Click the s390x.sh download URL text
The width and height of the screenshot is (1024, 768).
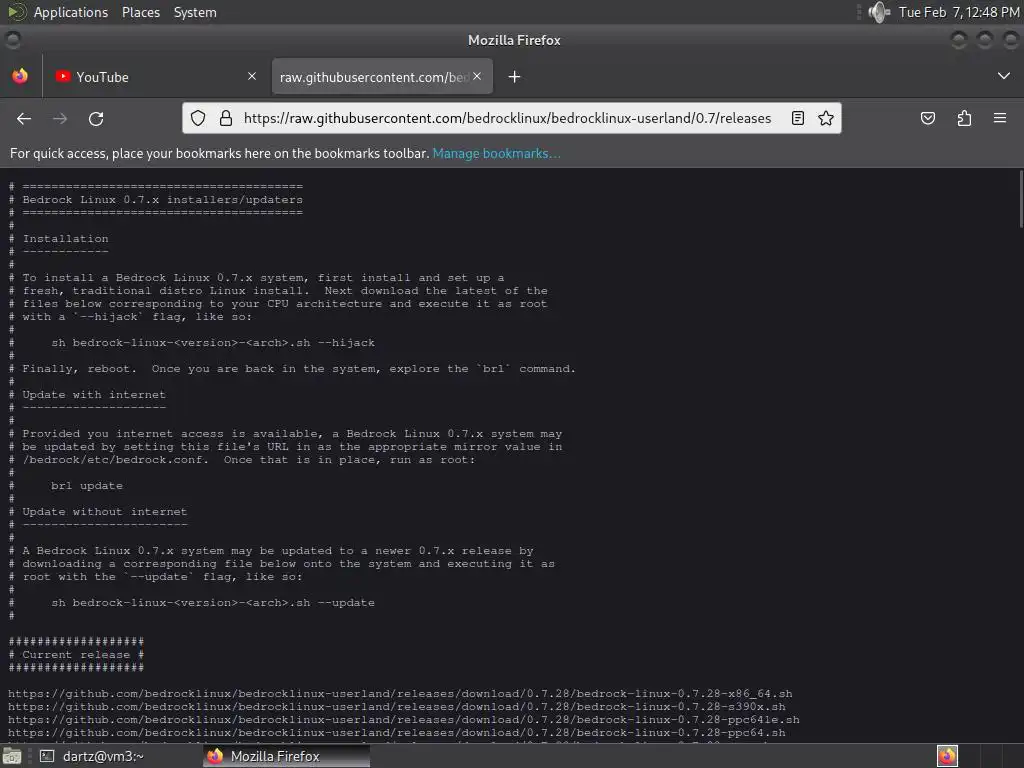[x=396, y=707]
